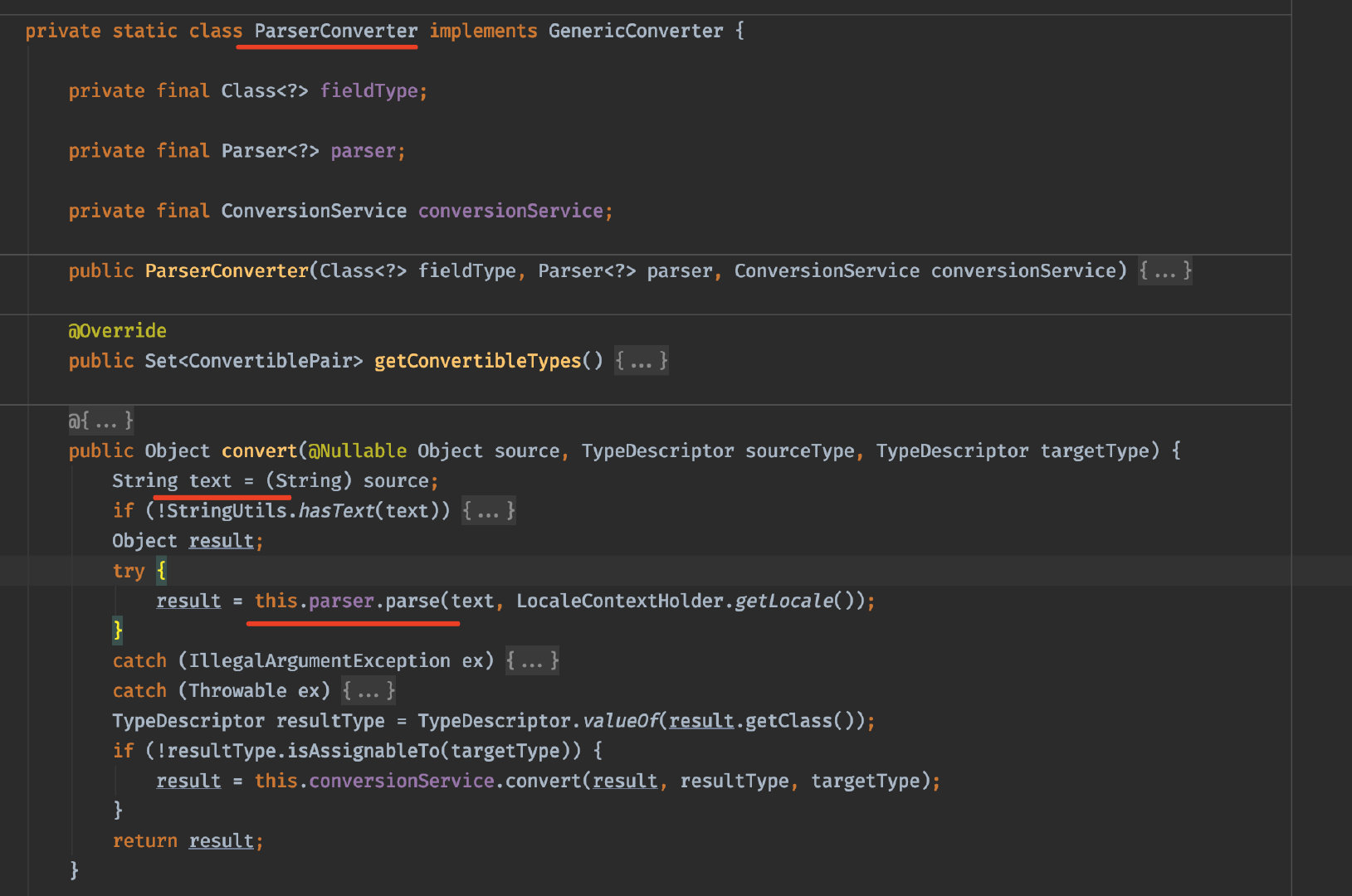
Task: Click the implements keyword
Action: coord(483,32)
